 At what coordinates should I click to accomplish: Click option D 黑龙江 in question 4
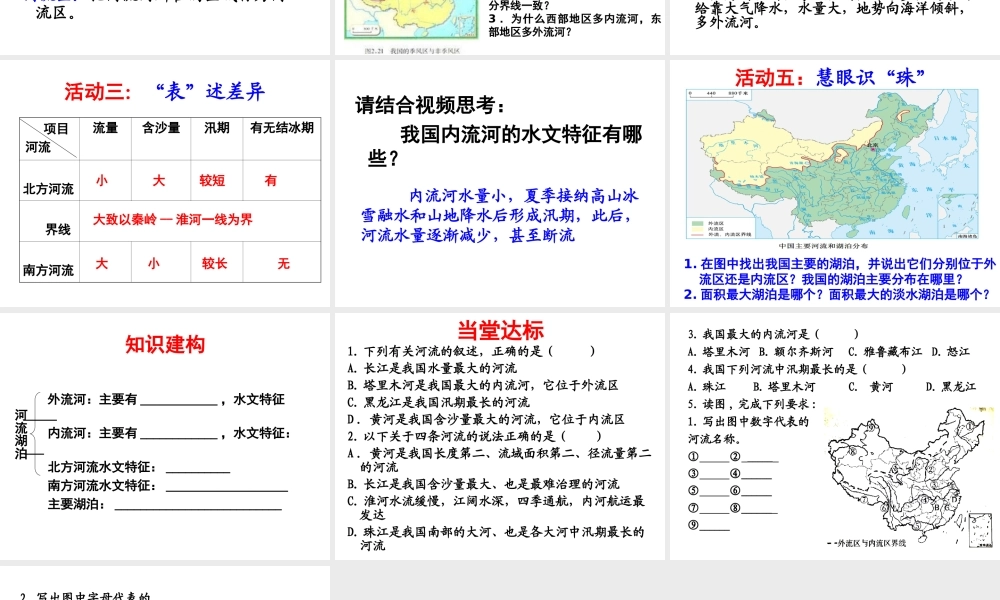(950, 387)
